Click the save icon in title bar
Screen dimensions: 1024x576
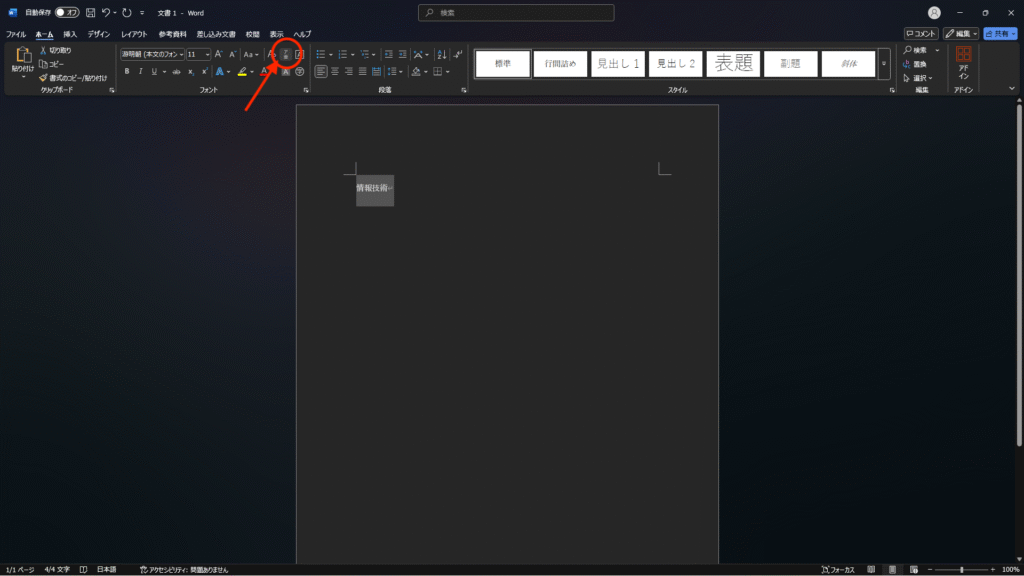(91, 13)
